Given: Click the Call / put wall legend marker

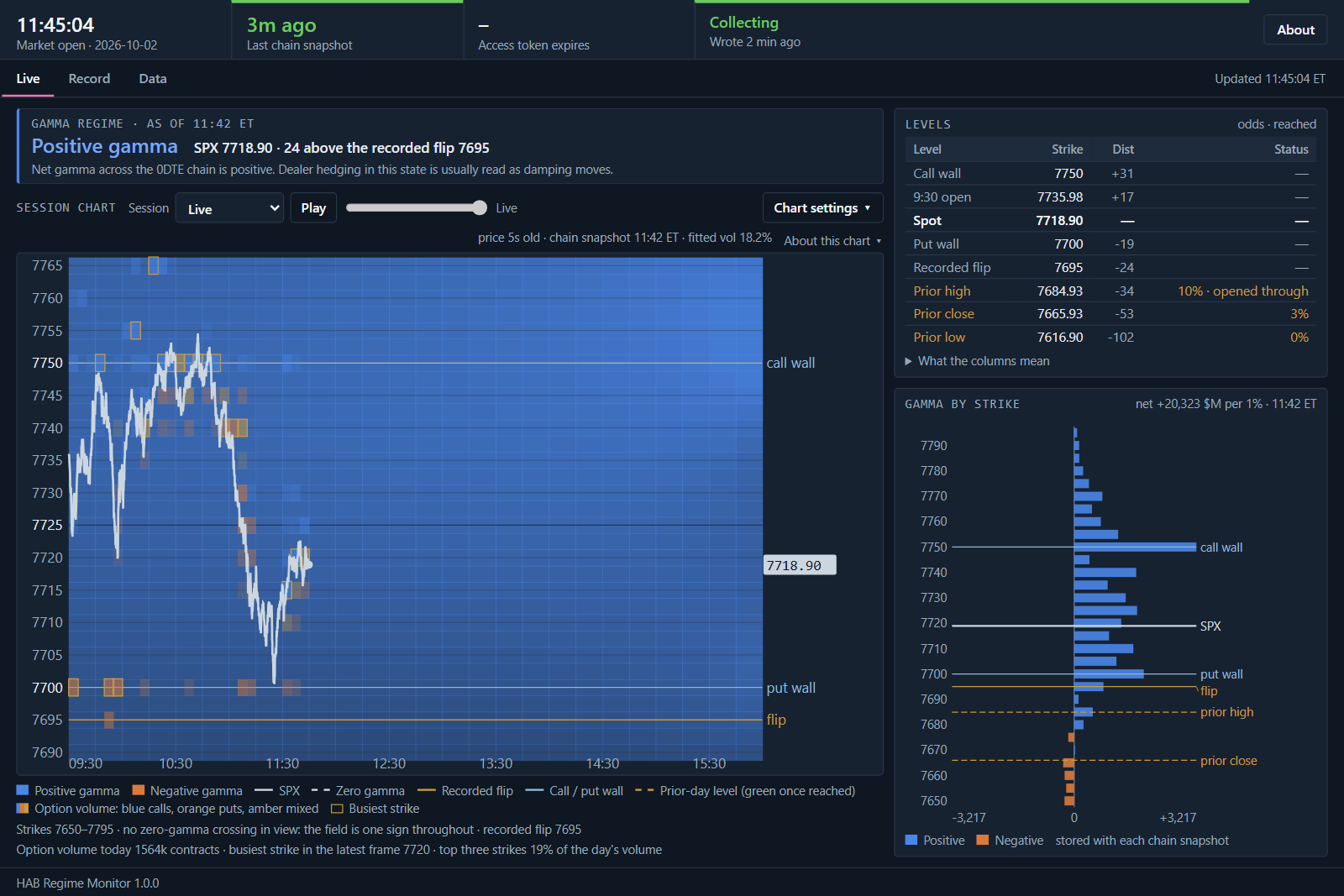Looking at the screenshot, I should click(534, 790).
